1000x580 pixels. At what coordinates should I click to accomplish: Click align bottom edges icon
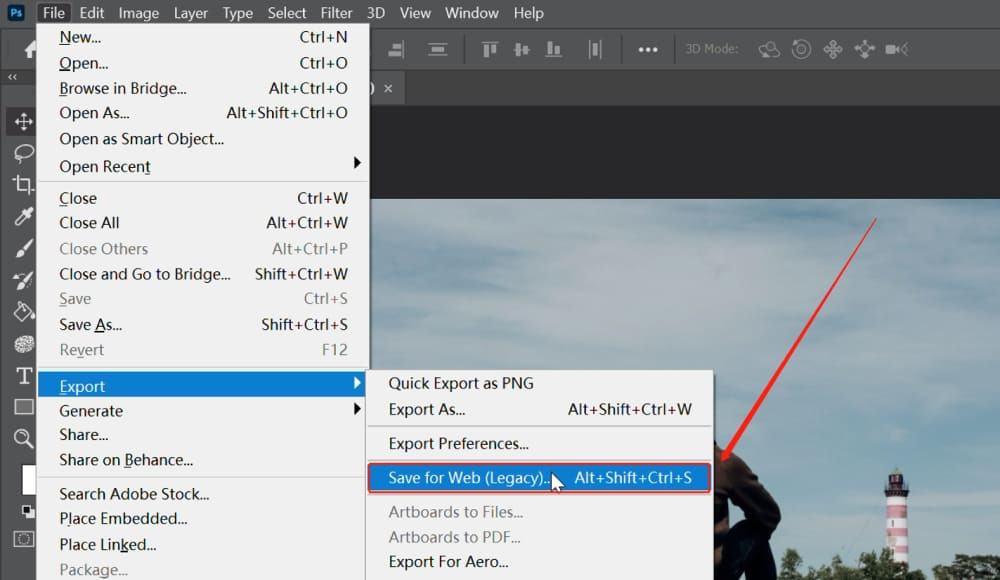click(554, 49)
